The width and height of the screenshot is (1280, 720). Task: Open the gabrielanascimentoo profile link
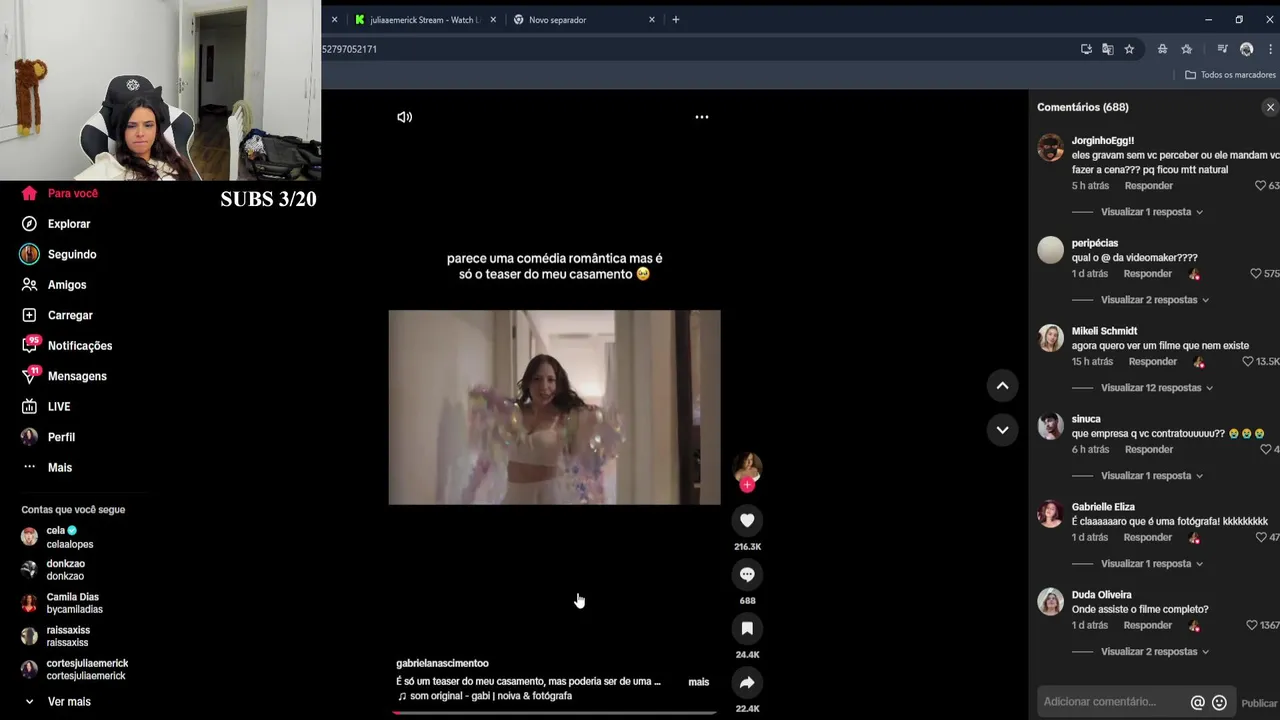point(442,664)
